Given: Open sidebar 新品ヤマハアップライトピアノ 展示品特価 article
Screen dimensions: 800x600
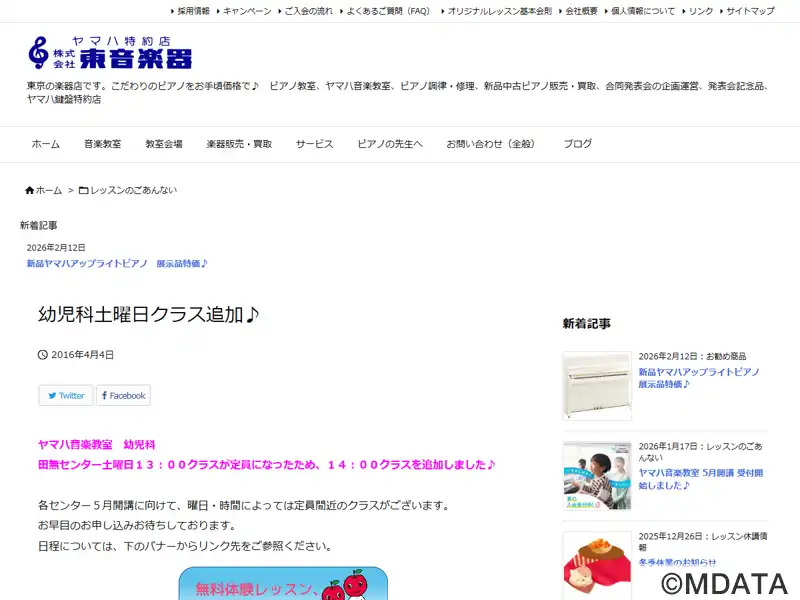Looking at the screenshot, I should pos(699,378).
